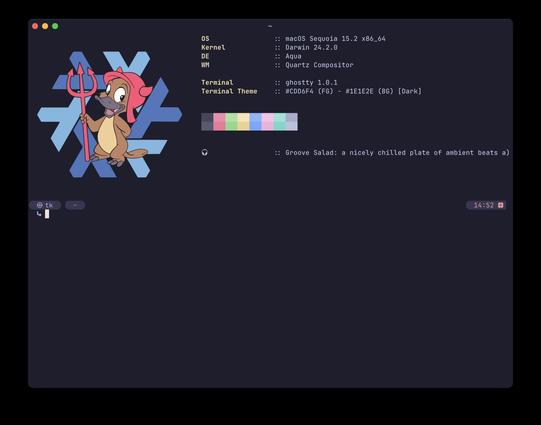Click the devil platypus Nix snowflake logo
Viewport: 541px width, 425px height.
(109, 115)
